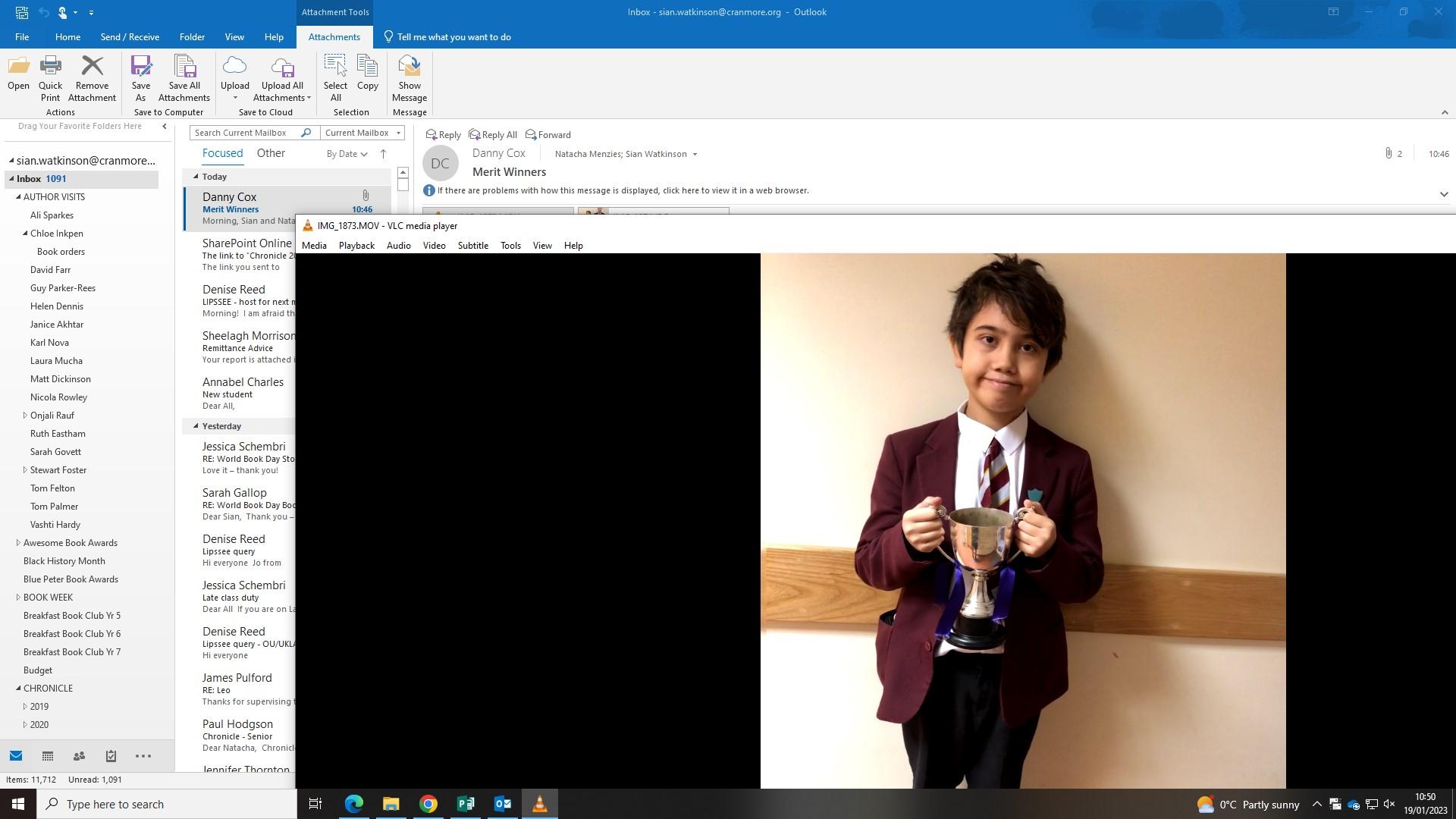Collapse the Today message group

pyautogui.click(x=196, y=177)
